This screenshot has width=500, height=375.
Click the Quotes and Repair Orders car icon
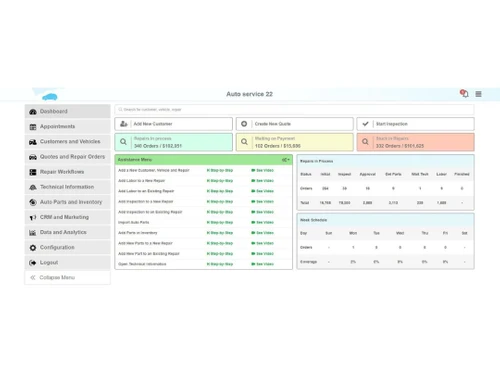(x=33, y=157)
